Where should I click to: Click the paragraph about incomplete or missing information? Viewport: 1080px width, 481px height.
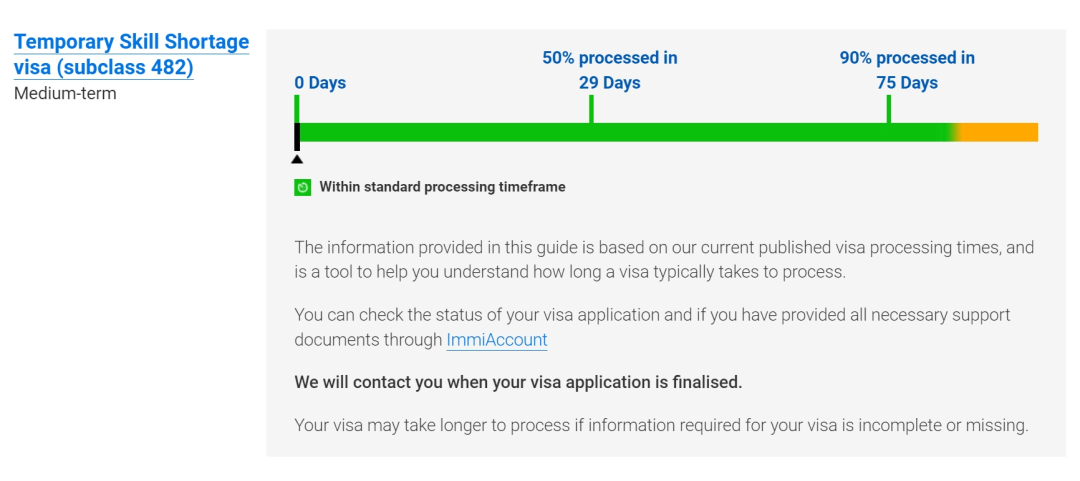click(x=661, y=425)
